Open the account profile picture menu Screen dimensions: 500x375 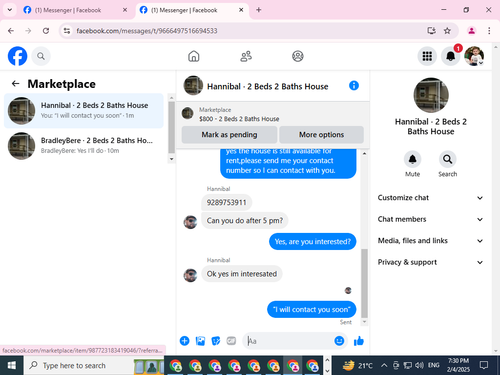[x=474, y=56]
